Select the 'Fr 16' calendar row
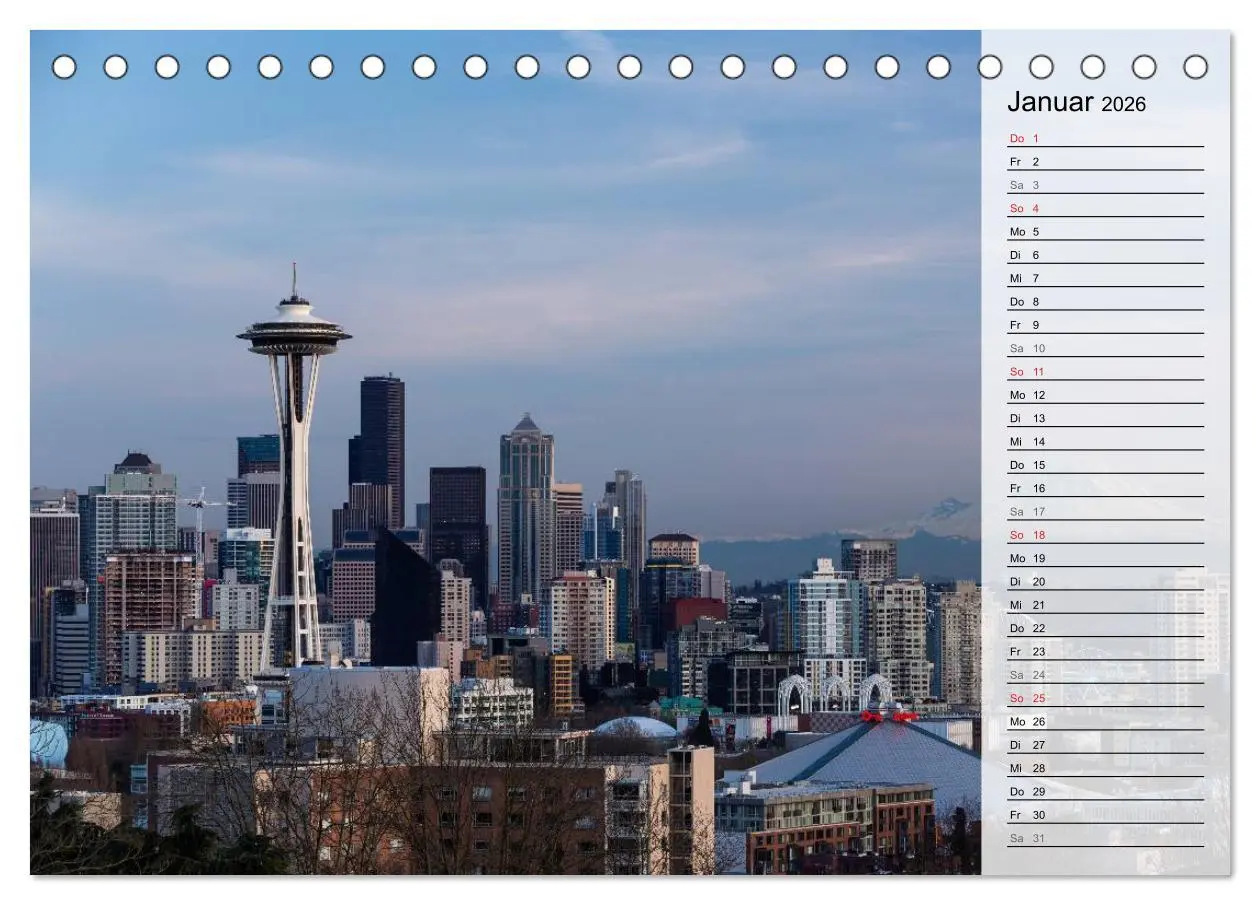The width and height of the screenshot is (1260, 905). click(1105, 488)
